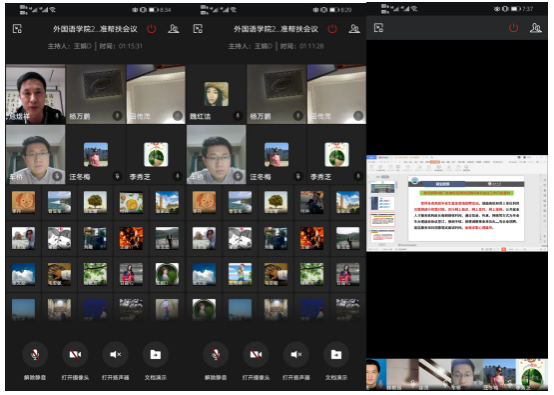Viewport: 554px width, 395px height.
Task: Select 魏红洁 avatar tile in the middle screen
Action: [216, 94]
